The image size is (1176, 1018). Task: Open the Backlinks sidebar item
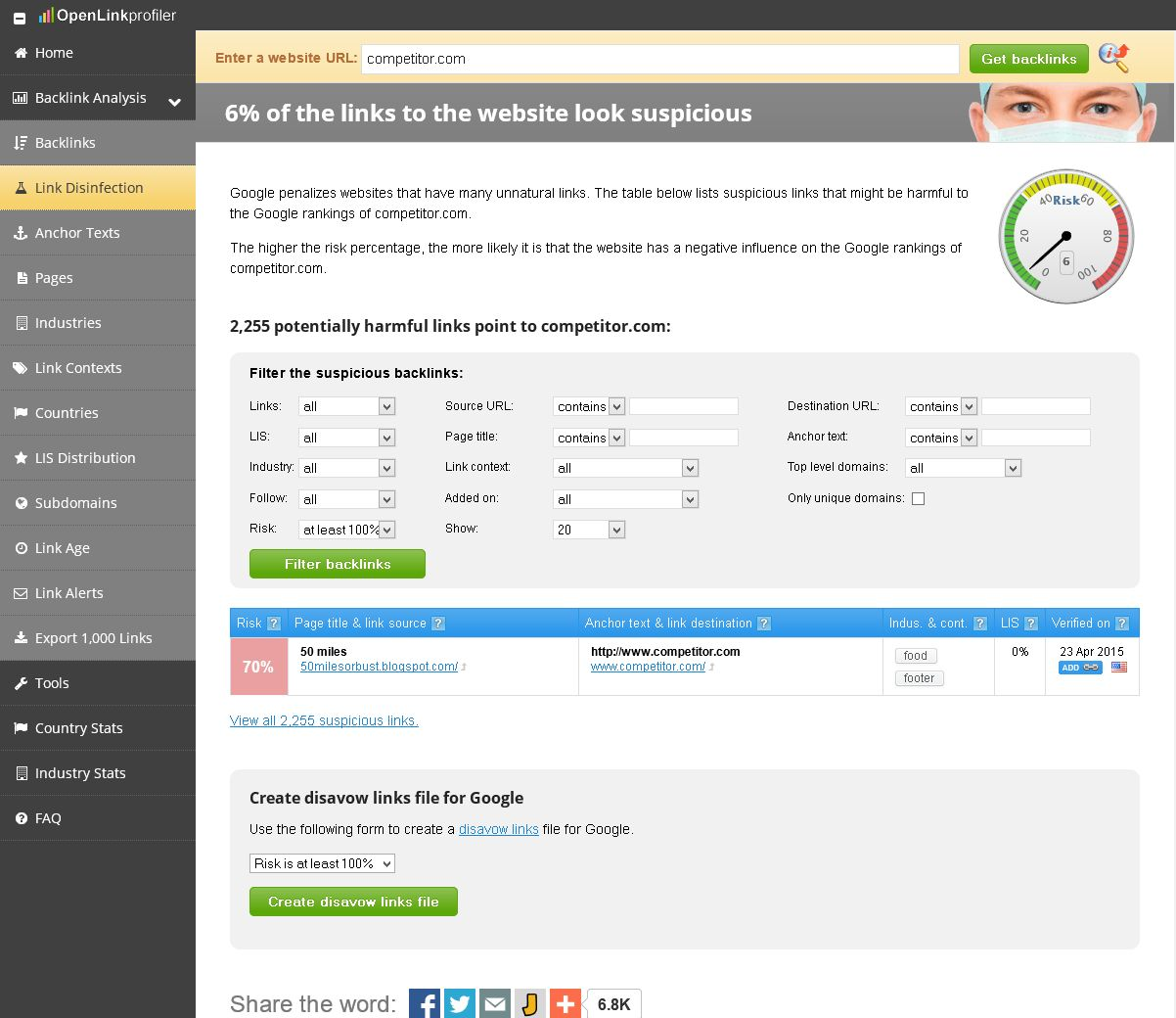[x=98, y=143]
